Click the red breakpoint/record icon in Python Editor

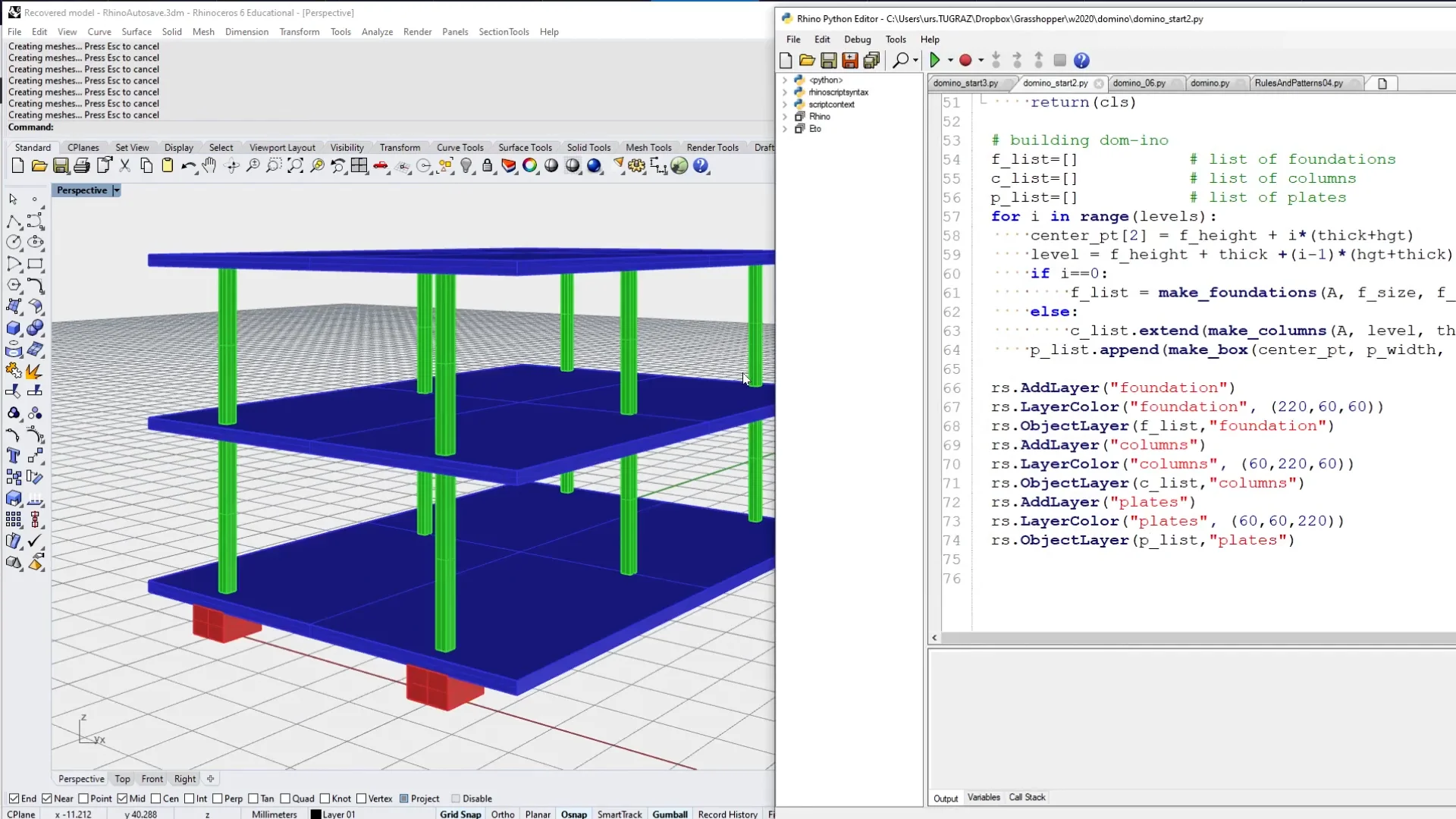click(x=965, y=60)
